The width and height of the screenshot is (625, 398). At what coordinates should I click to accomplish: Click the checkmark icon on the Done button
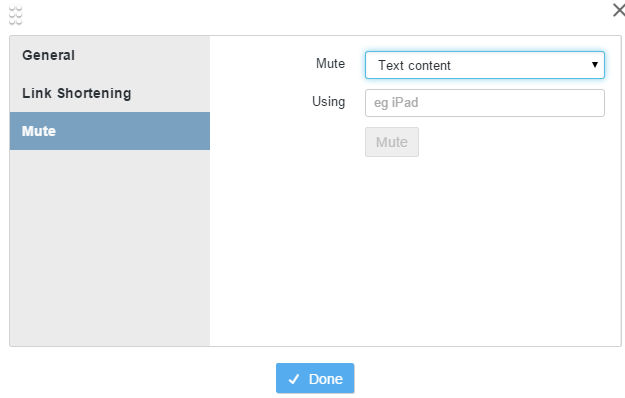tap(294, 379)
